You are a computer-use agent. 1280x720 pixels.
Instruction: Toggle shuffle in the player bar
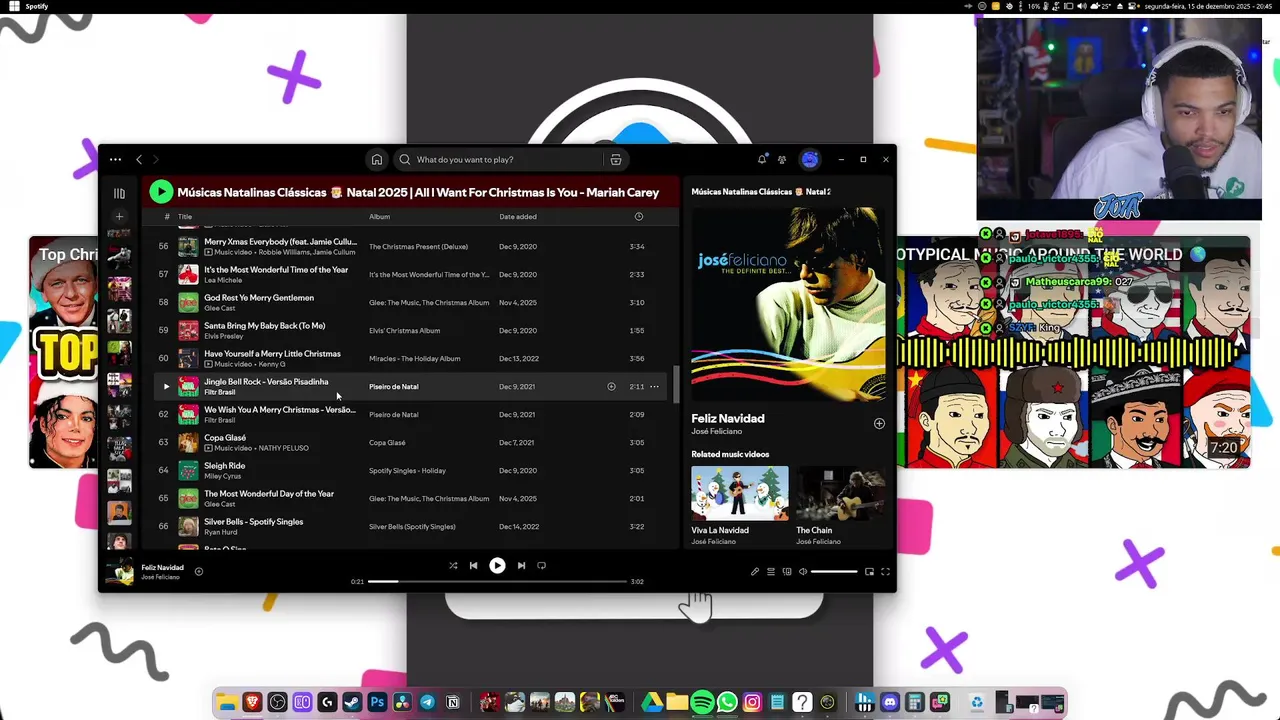click(x=453, y=566)
